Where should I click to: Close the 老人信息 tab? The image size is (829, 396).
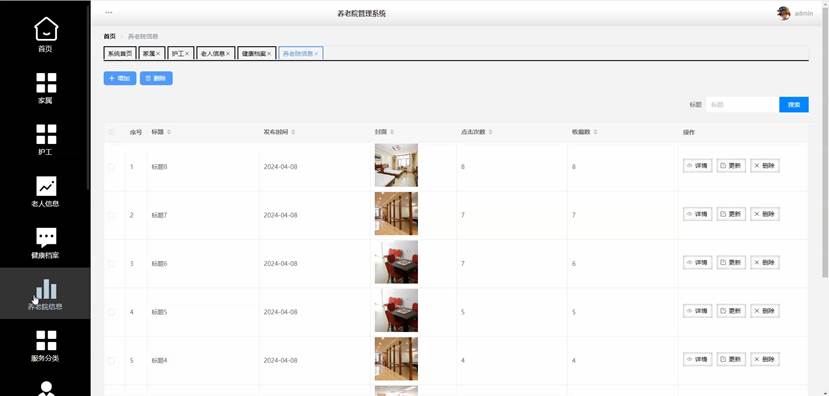(x=228, y=54)
